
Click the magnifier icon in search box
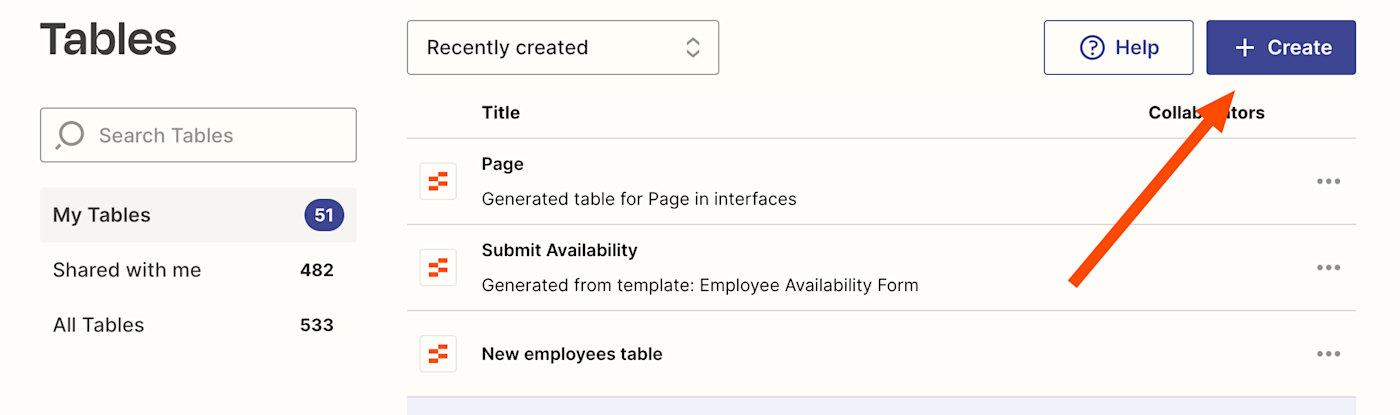coord(70,135)
